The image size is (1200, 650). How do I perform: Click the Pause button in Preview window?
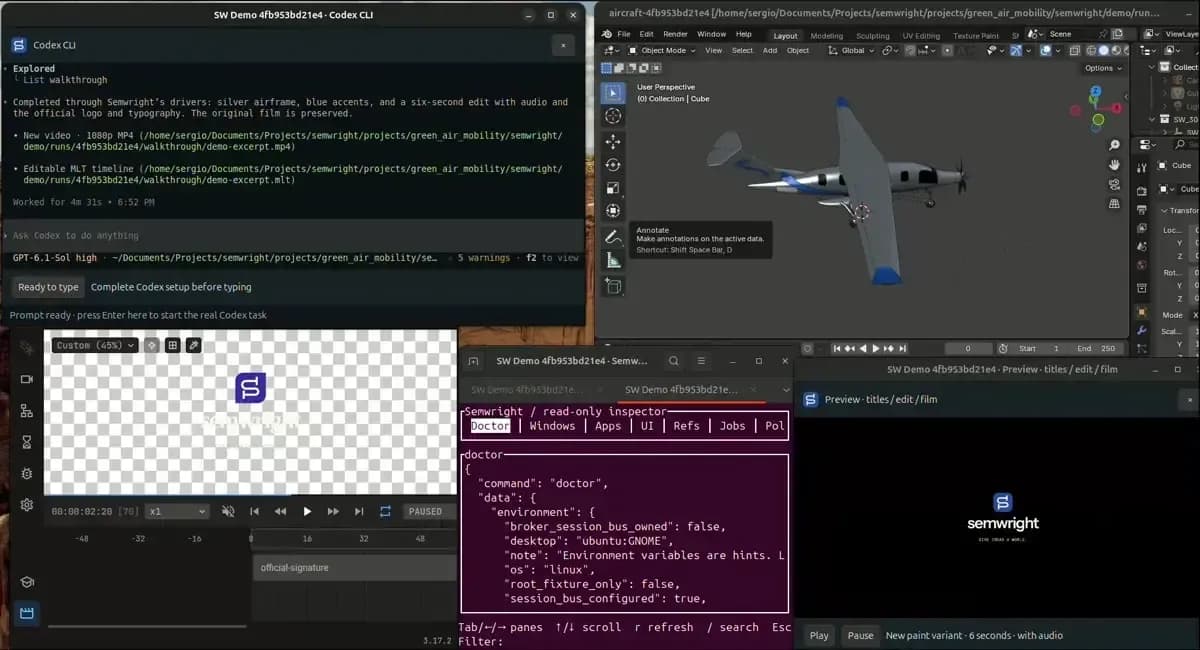[x=860, y=635]
